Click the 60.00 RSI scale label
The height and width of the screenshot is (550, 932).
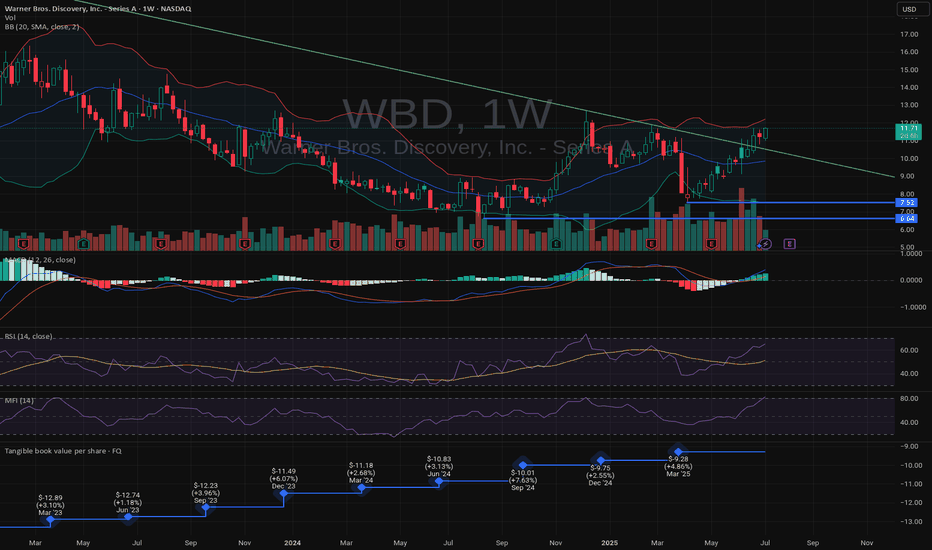pyautogui.click(x=909, y=350)
